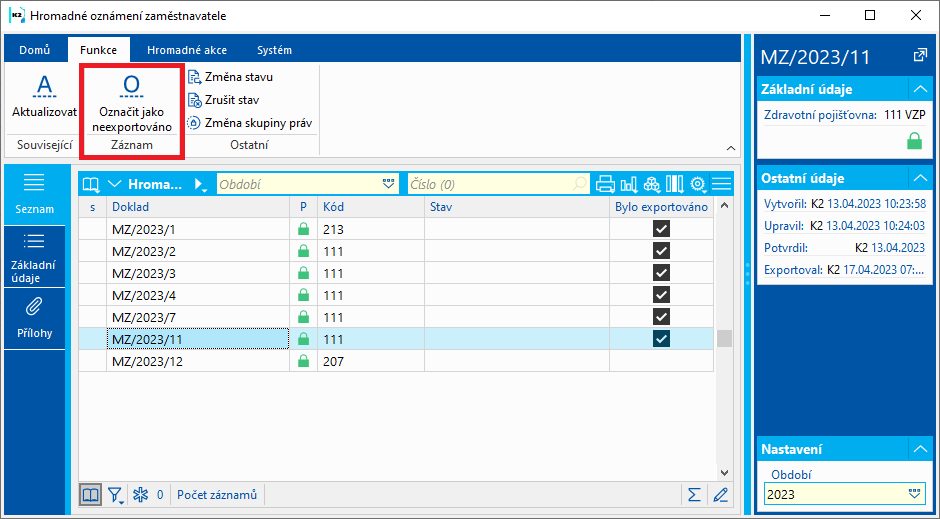The height and width of the screenshot is (519, 940).
Task: Collapse the Základní údaje panel section
Action: click(920, 89)
